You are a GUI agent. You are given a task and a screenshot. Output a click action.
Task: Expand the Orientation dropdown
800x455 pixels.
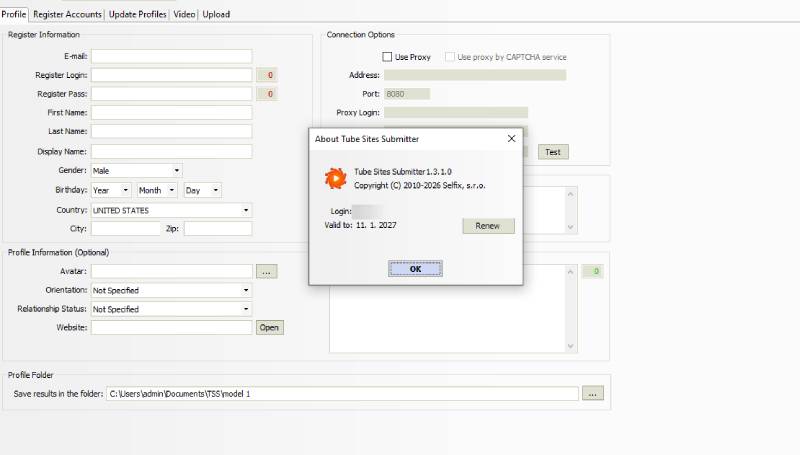(171, 290)
